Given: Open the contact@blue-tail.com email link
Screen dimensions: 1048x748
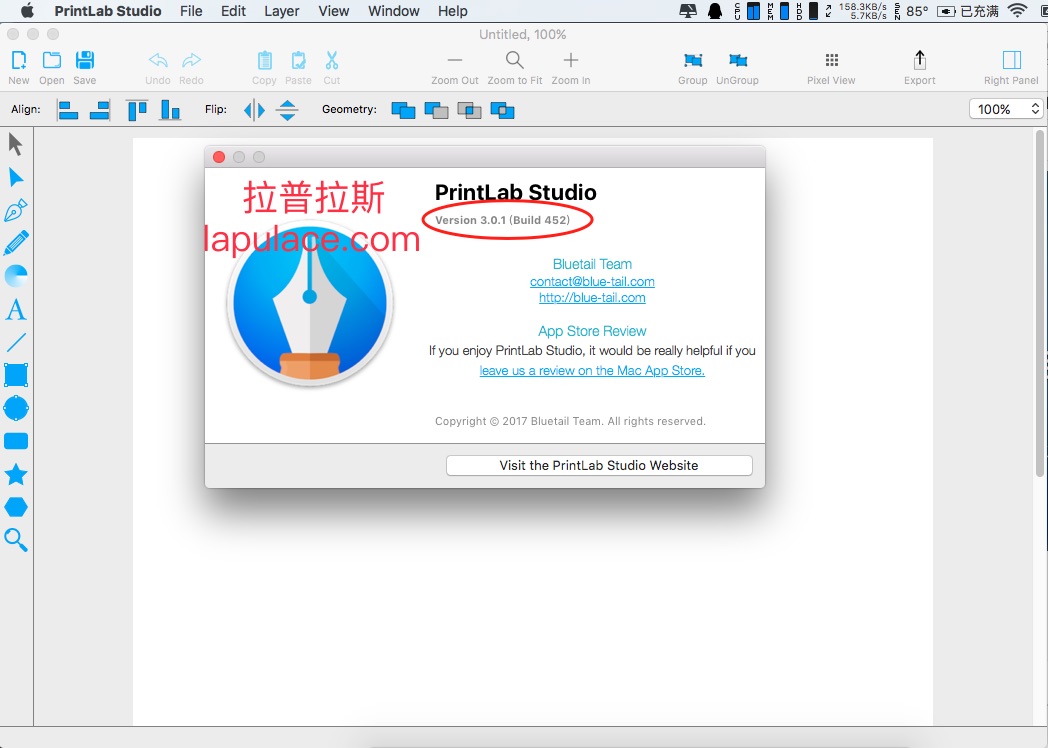Looking at the screenshot, I should [592, 281].
